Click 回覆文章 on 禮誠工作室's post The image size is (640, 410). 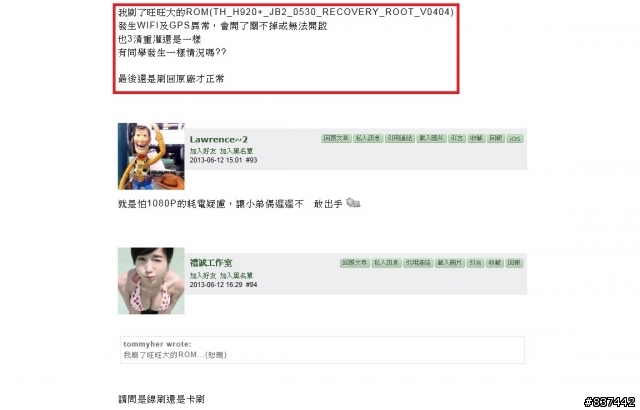coord(355,263)
